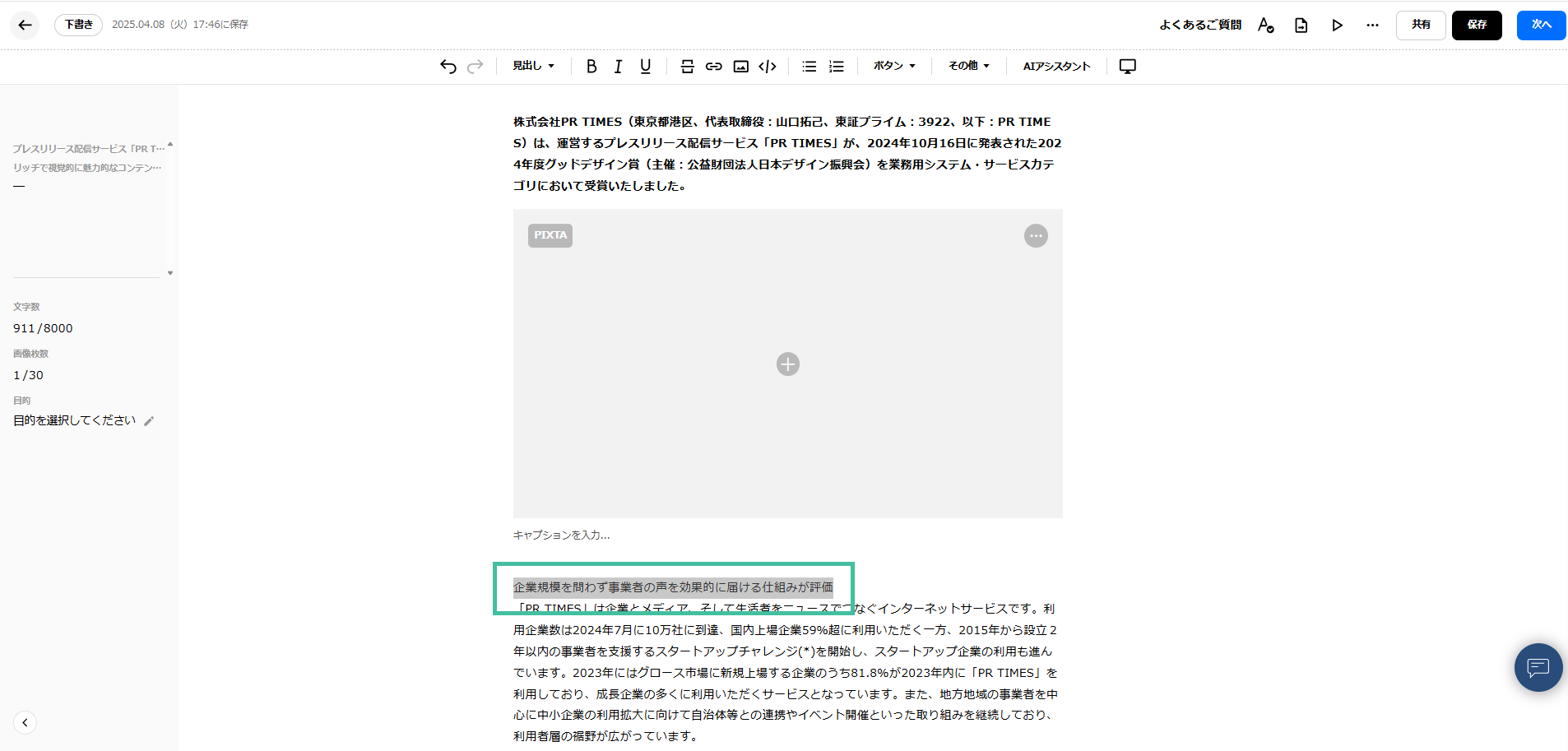Insert an image from toolbar
The width and height of the screenshot is (1568, 751).
coord(741,67)
